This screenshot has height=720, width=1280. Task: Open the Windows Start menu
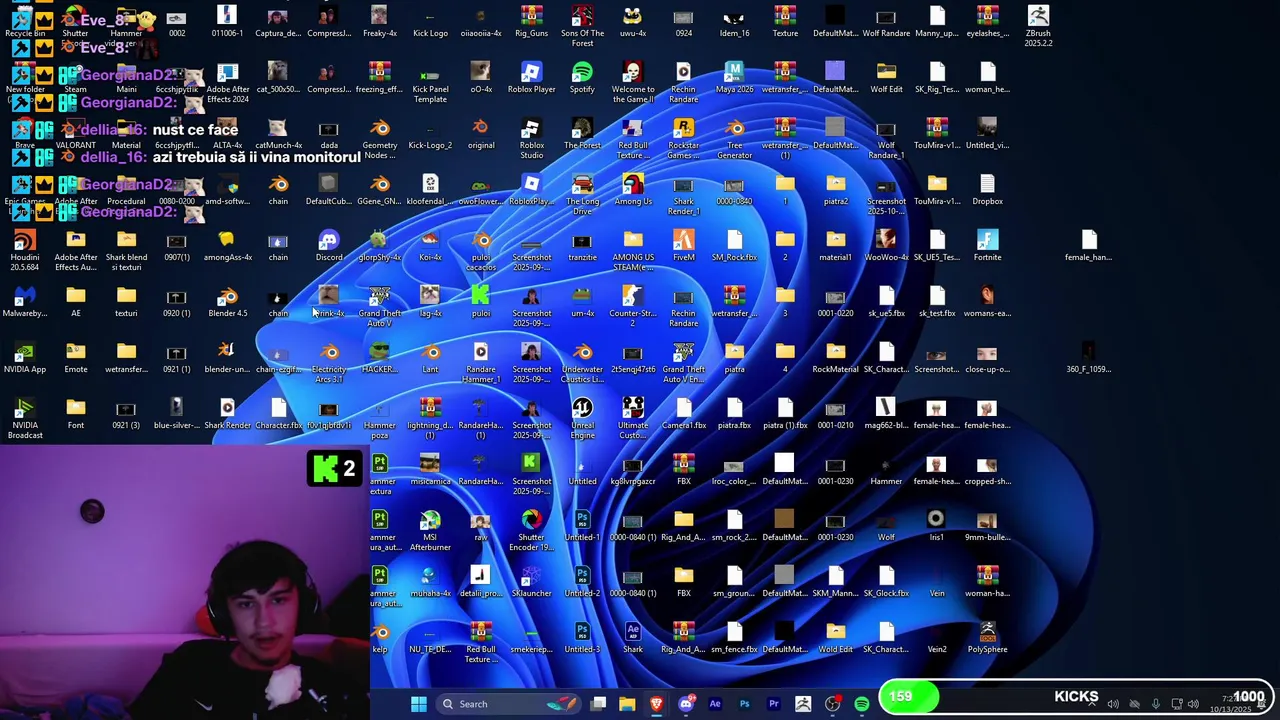pyautogui.click(x=419, y=704)
